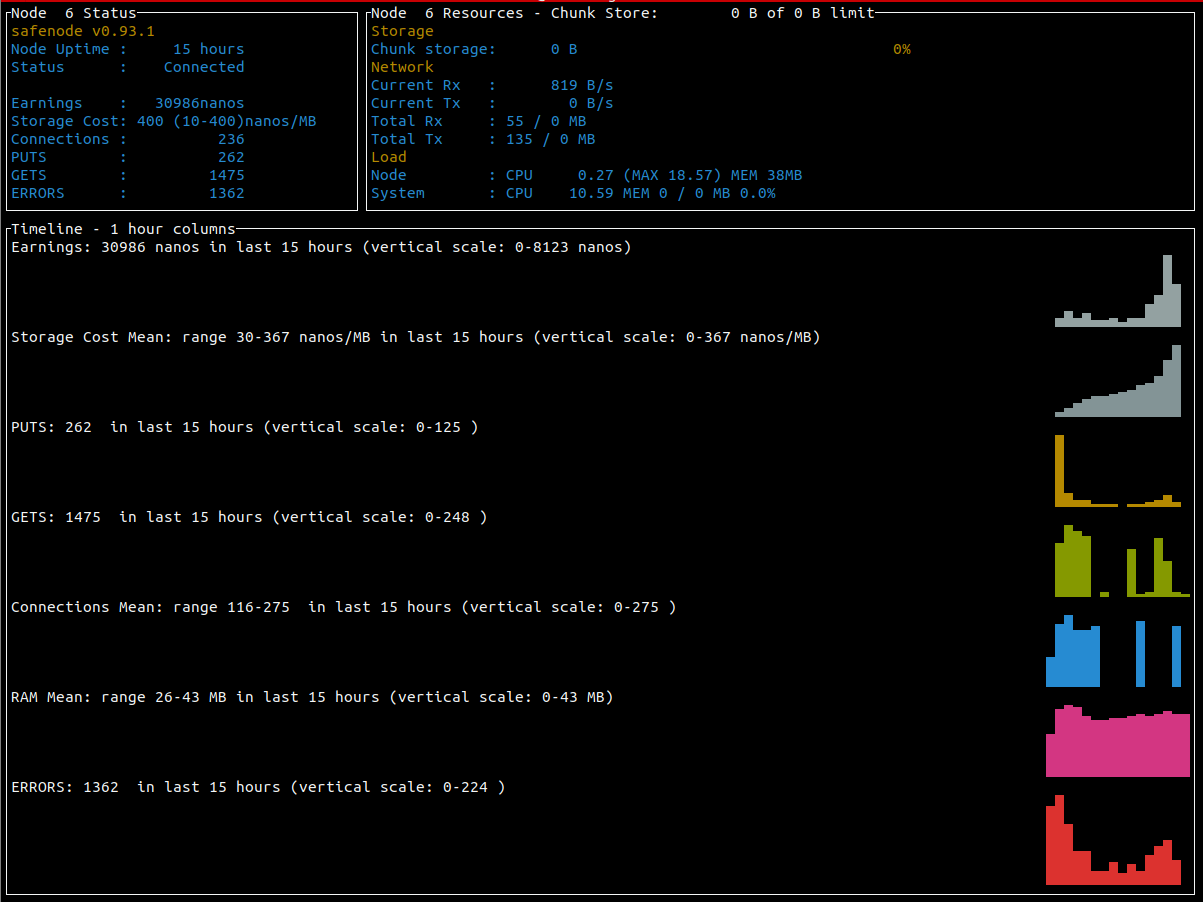Viewport: 1203px width, 902px height.
Task: Click the orange PUTS bar chart
Action: coord(1118,471)
